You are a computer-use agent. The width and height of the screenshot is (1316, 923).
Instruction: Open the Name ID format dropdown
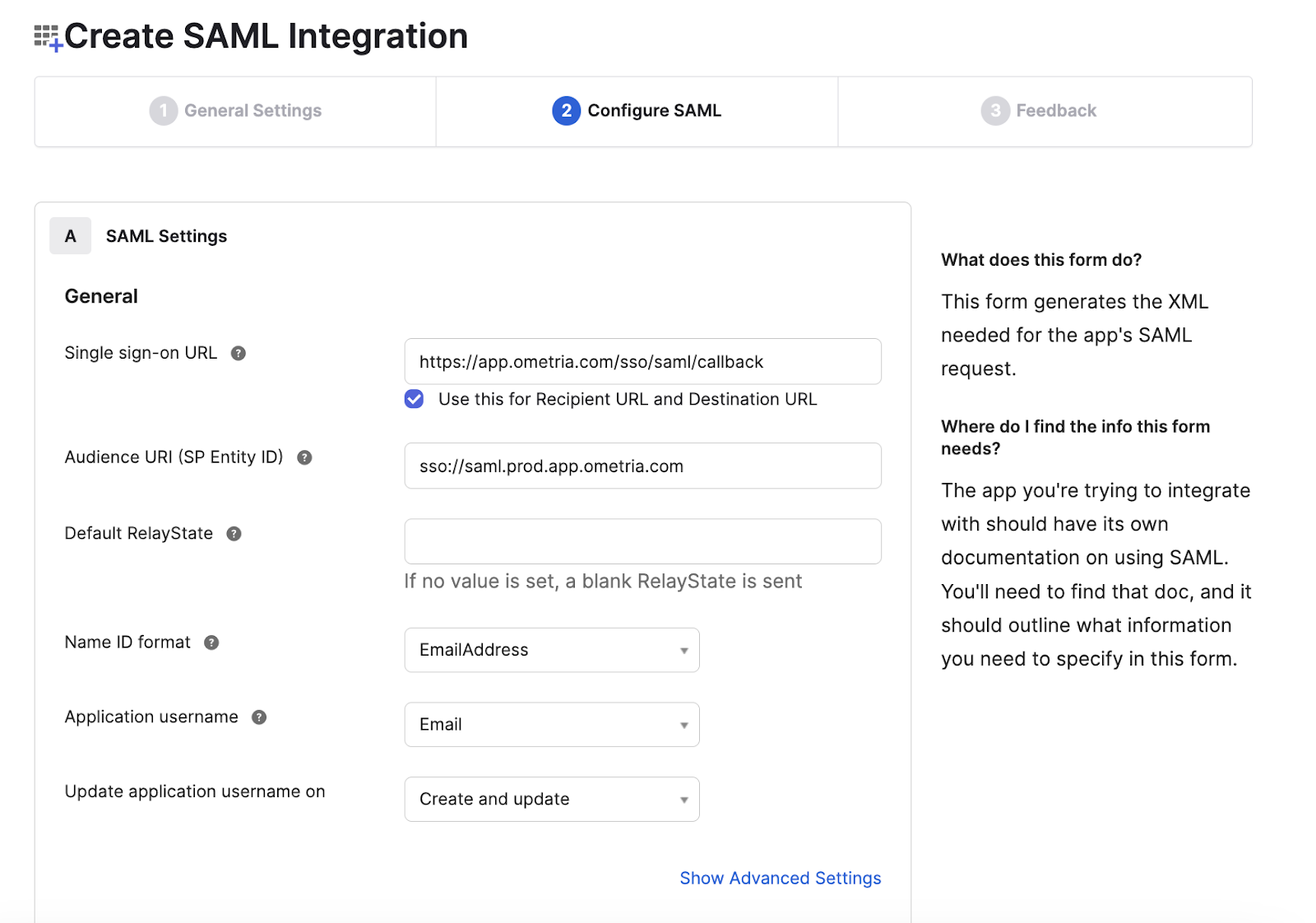click(x=551, y=650)
